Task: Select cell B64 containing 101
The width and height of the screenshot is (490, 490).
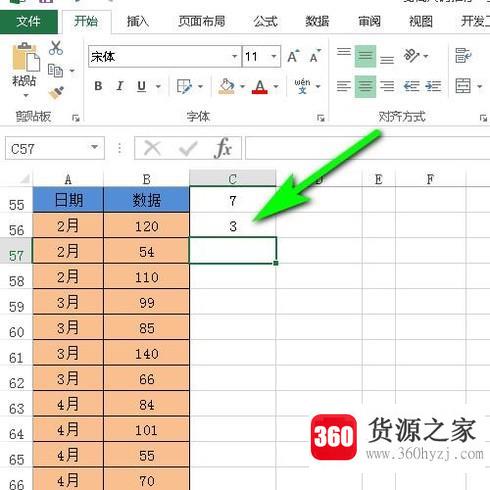Action: 147,430
